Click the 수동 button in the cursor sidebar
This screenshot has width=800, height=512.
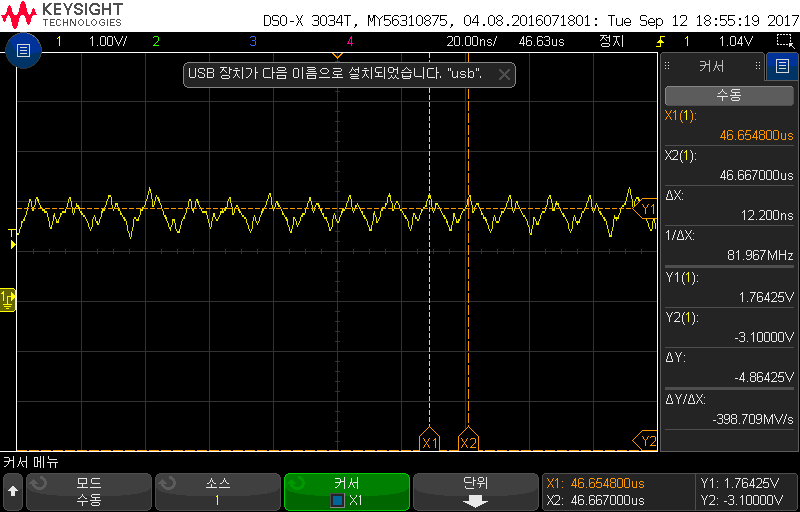point(728,95)
